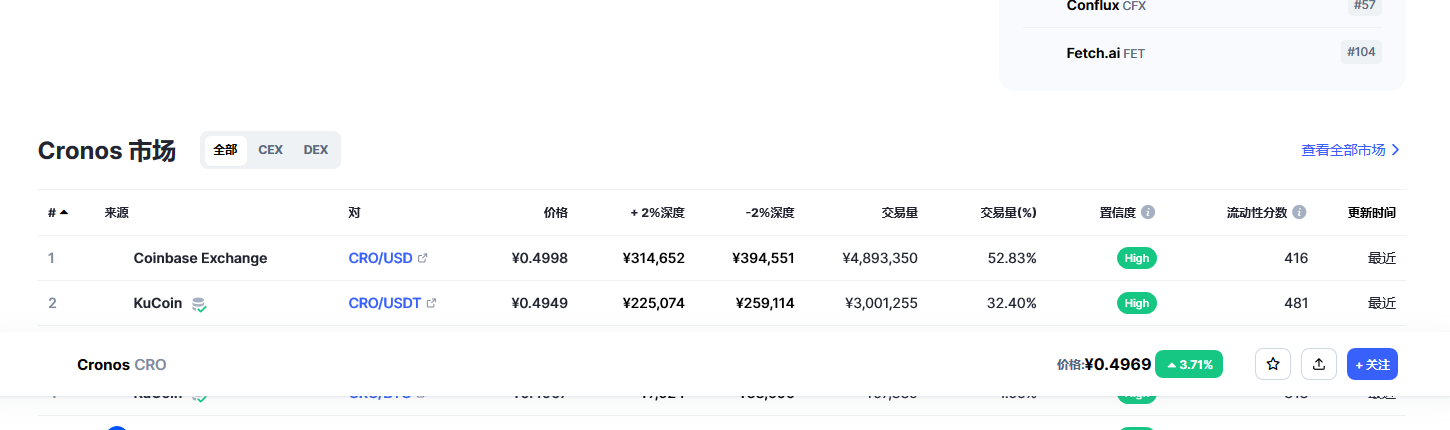Screen dimensions: 1450x430
Task: Switch to the DEX tab
Action: [x=316, y=150]
